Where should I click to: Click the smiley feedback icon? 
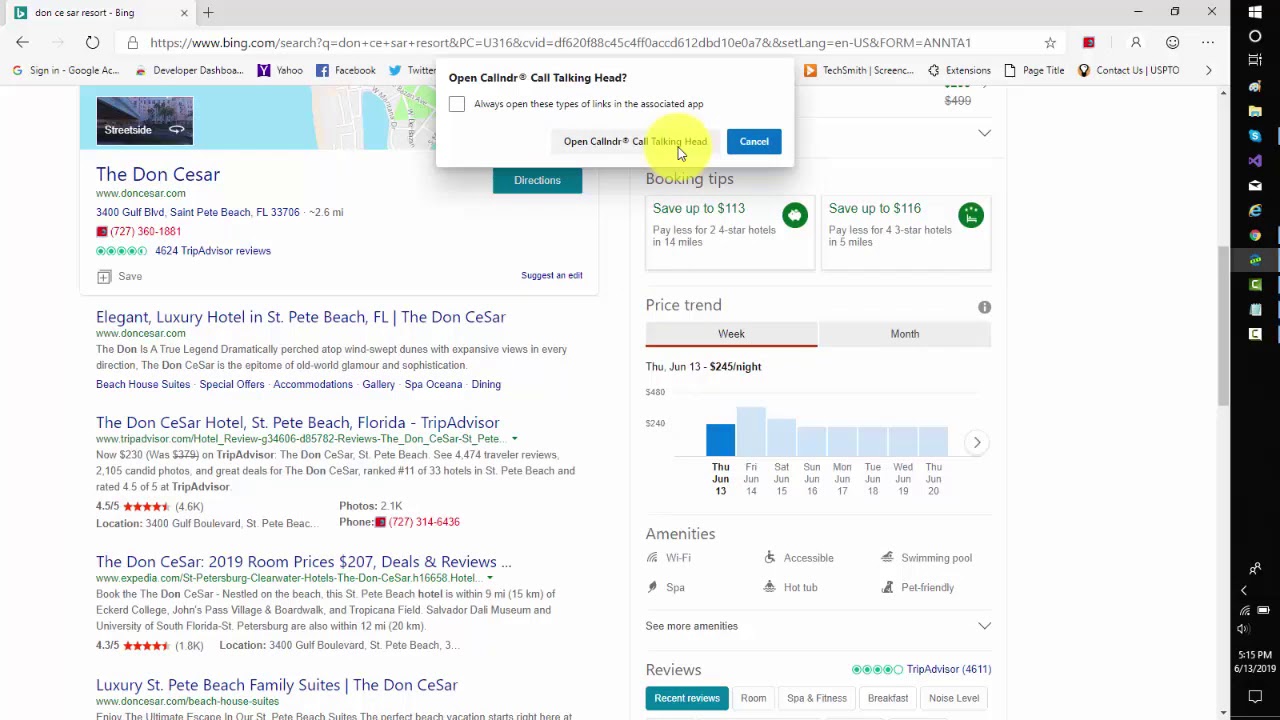click(1172, 42)
